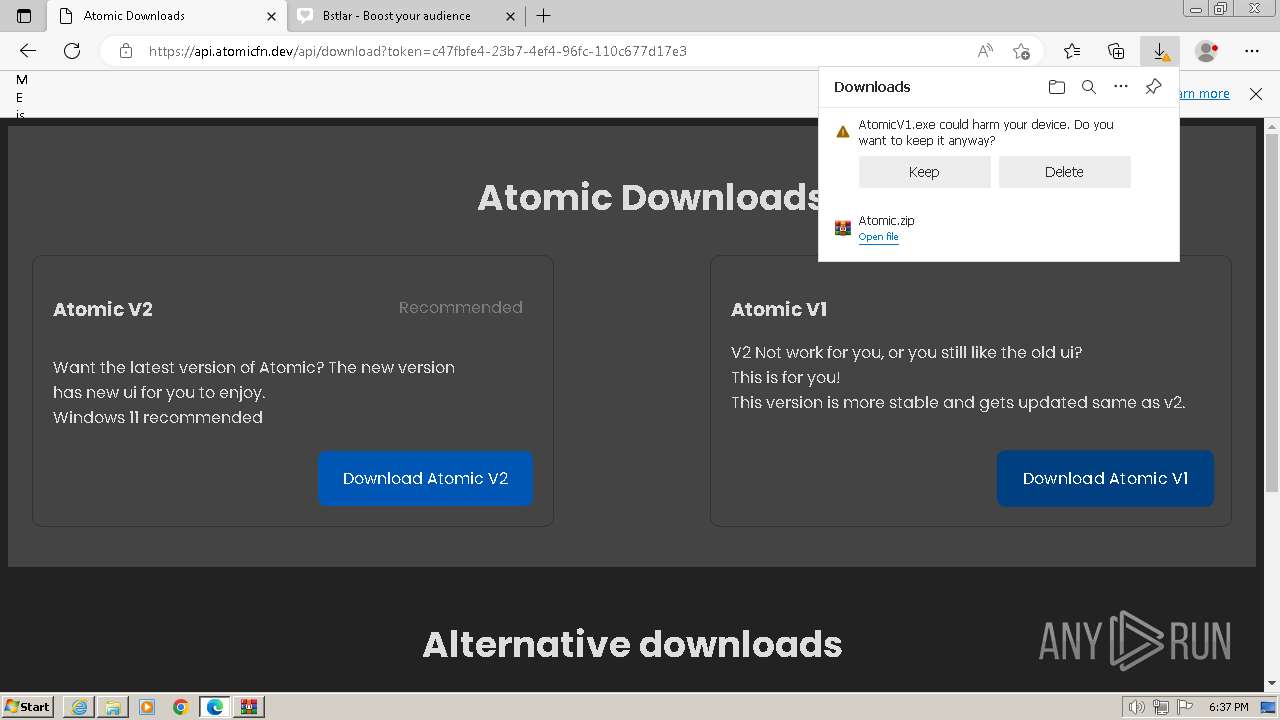Search downloads with magnifier icon
The height and width of the screenshot is (720, 1280).
(1089, 87)
